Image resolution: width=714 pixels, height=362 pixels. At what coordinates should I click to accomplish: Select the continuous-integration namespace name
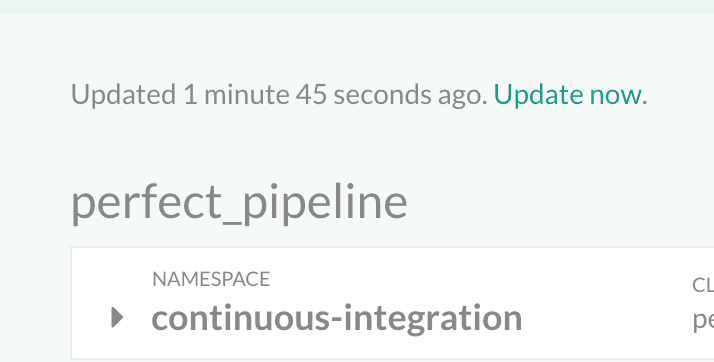(x=337, y=318)
